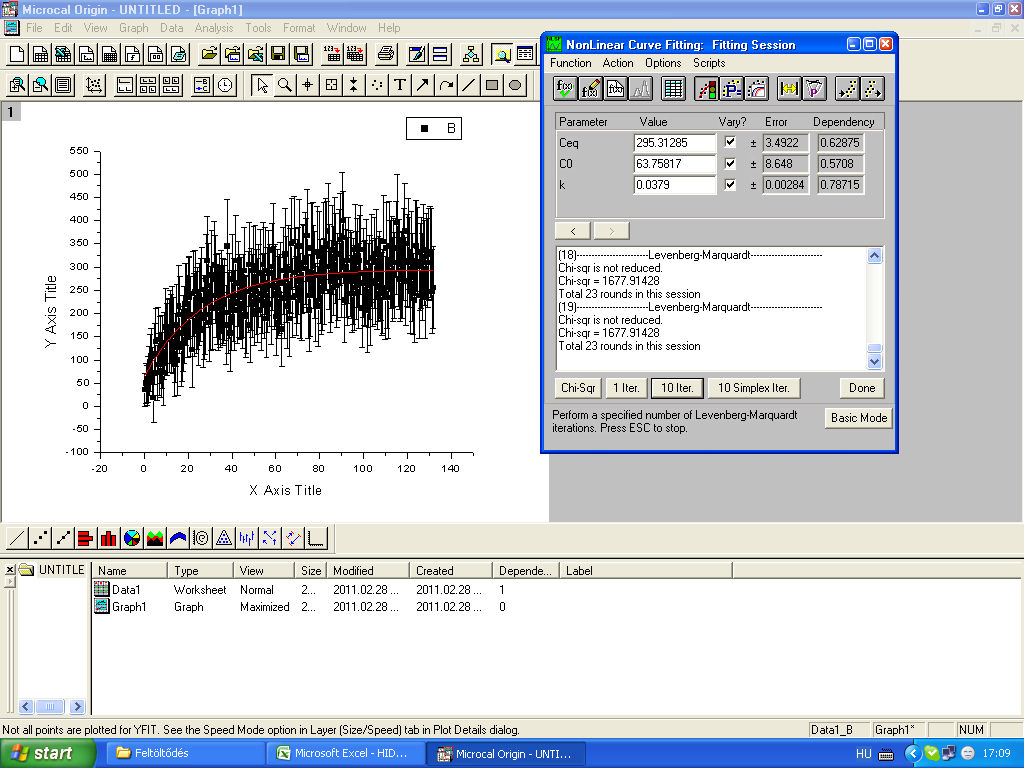Click the 10 Iter. button
This screenshot has height=768, width=1024.
coord(677,388)
